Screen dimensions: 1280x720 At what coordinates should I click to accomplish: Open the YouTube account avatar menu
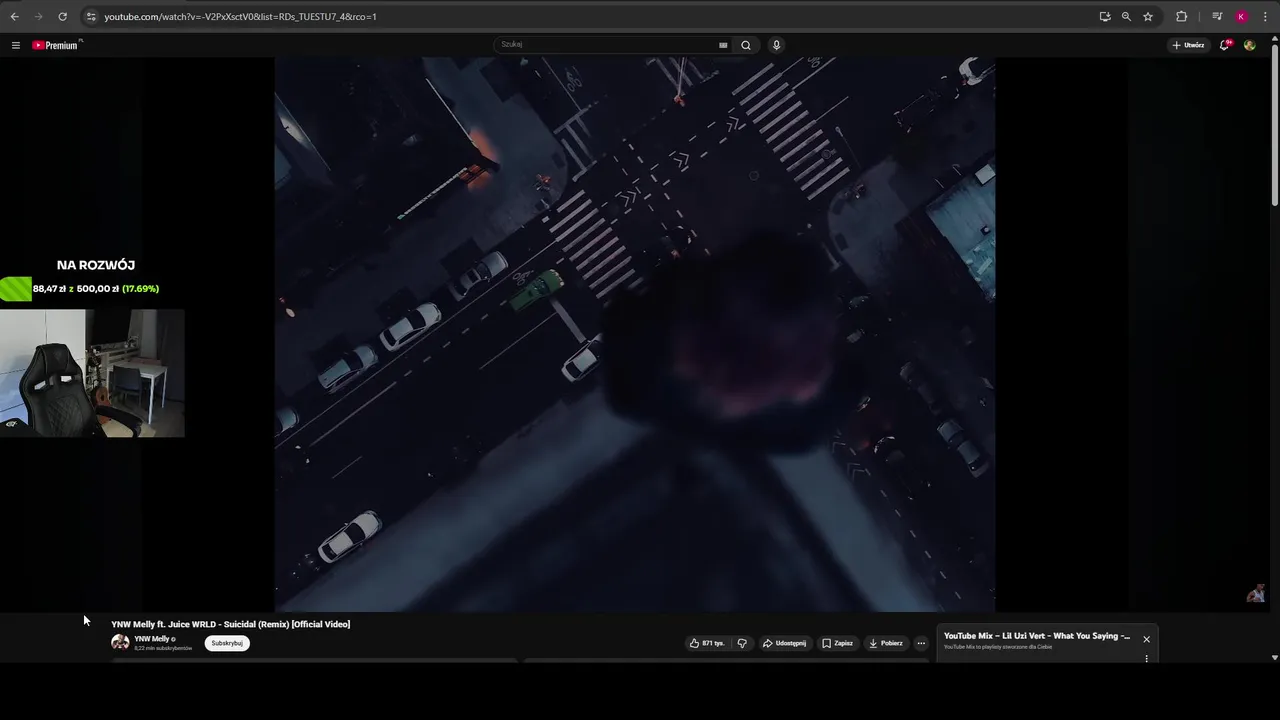[1249, 45]
